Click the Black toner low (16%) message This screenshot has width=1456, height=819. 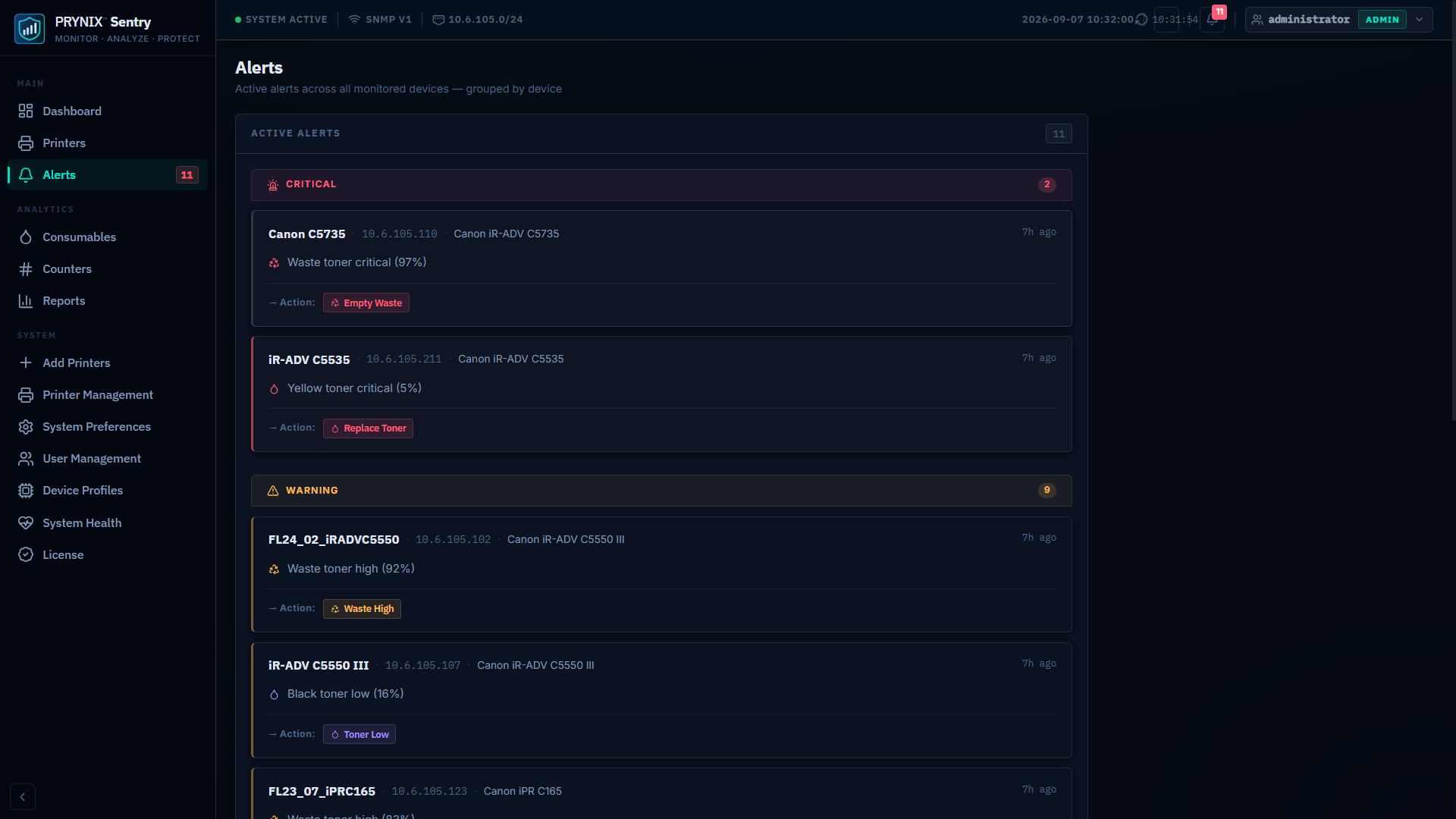click(345, 694)
